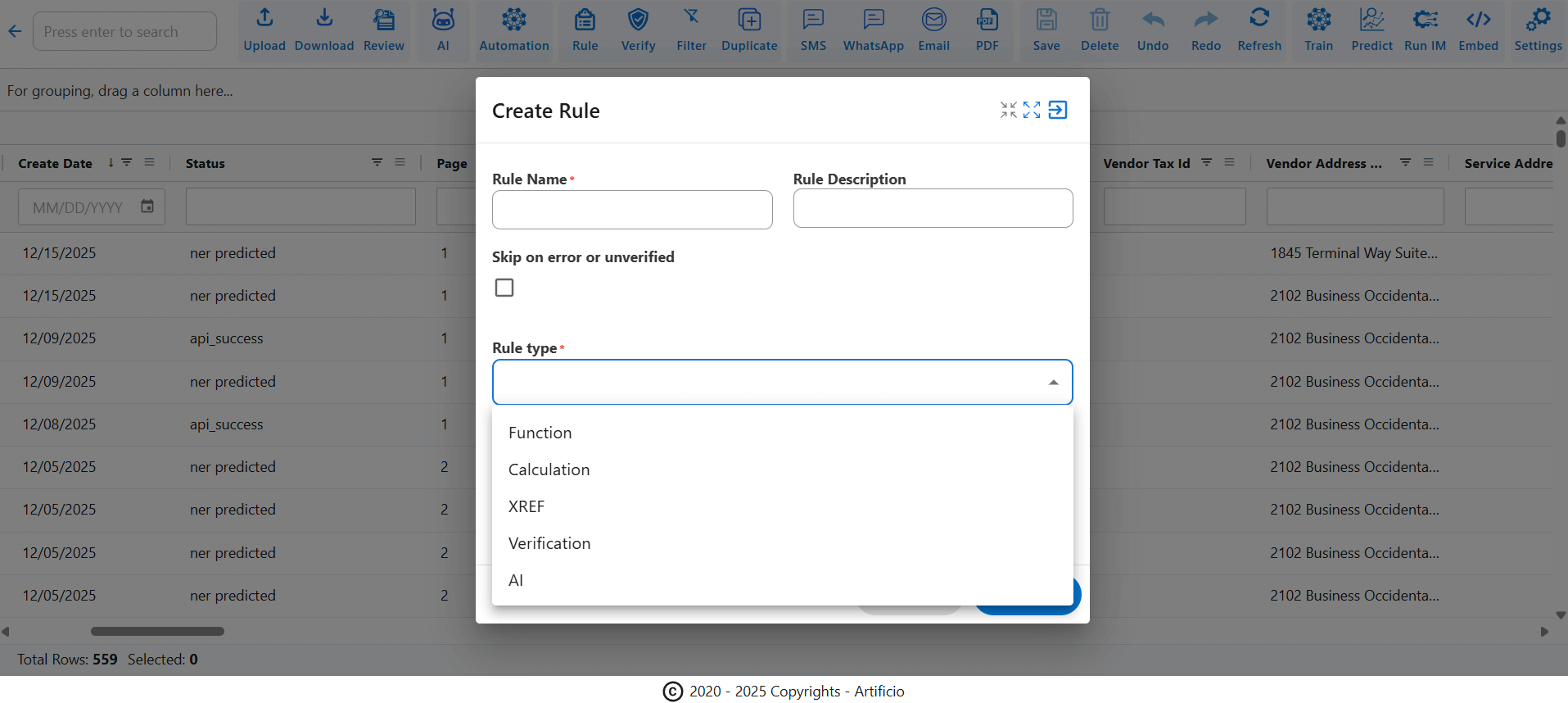The width and height of the screenshot is (1568, 703).
Task: Pick Verification in the dropdown list
Action: point(549,543)
